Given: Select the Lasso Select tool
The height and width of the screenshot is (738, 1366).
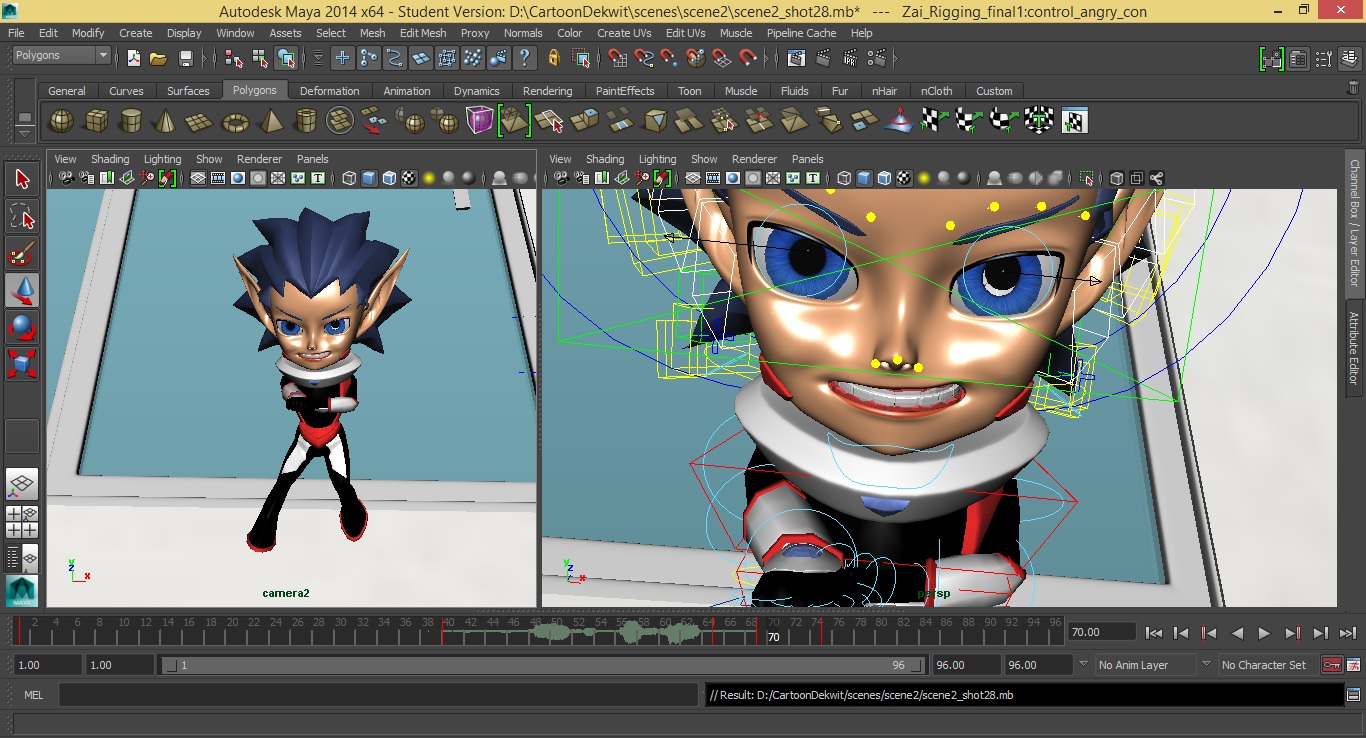Looking at the screenshot, I should (23, 216).
